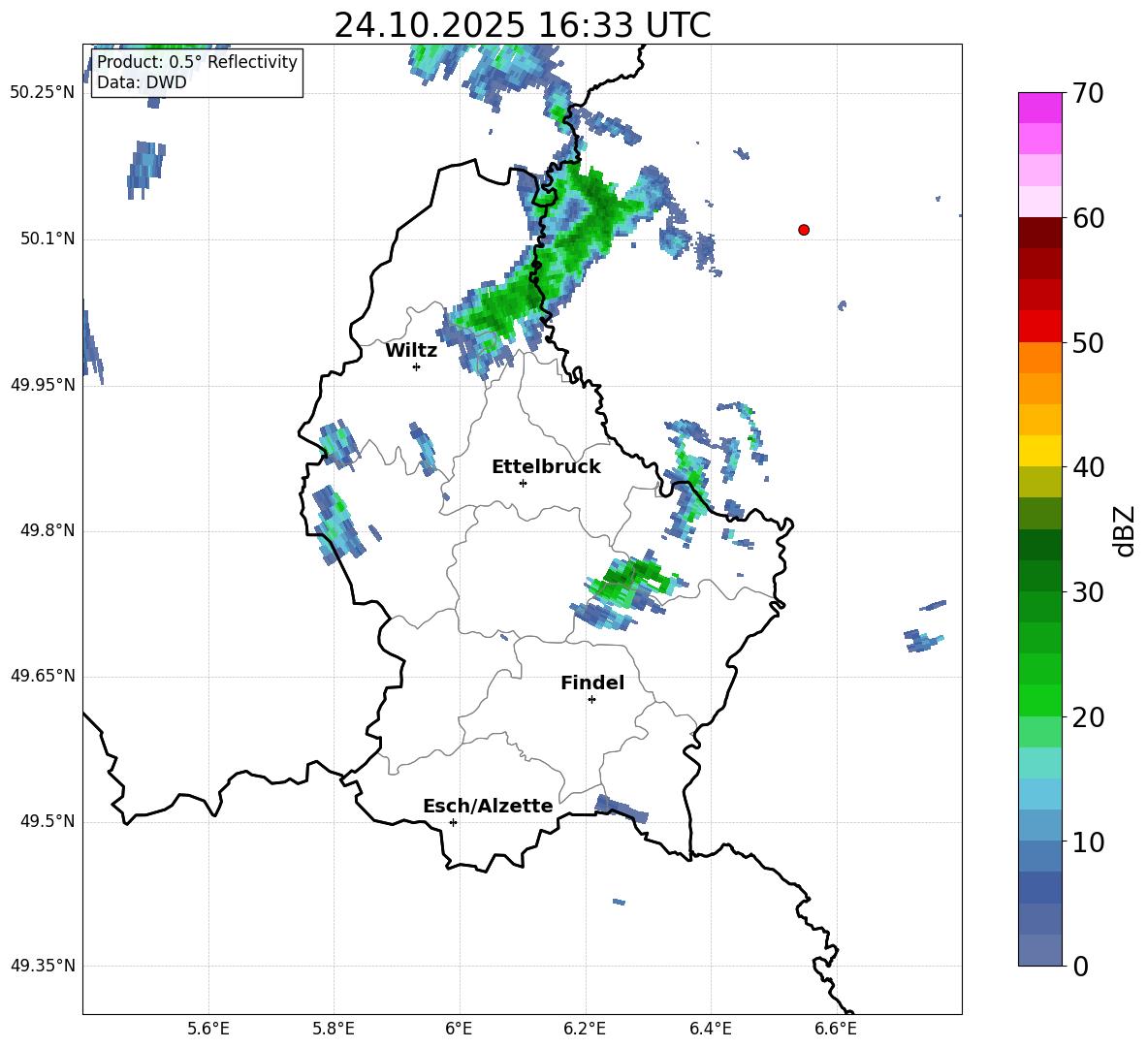Click the 5.8°E longitude label

tap(334, 1029)
